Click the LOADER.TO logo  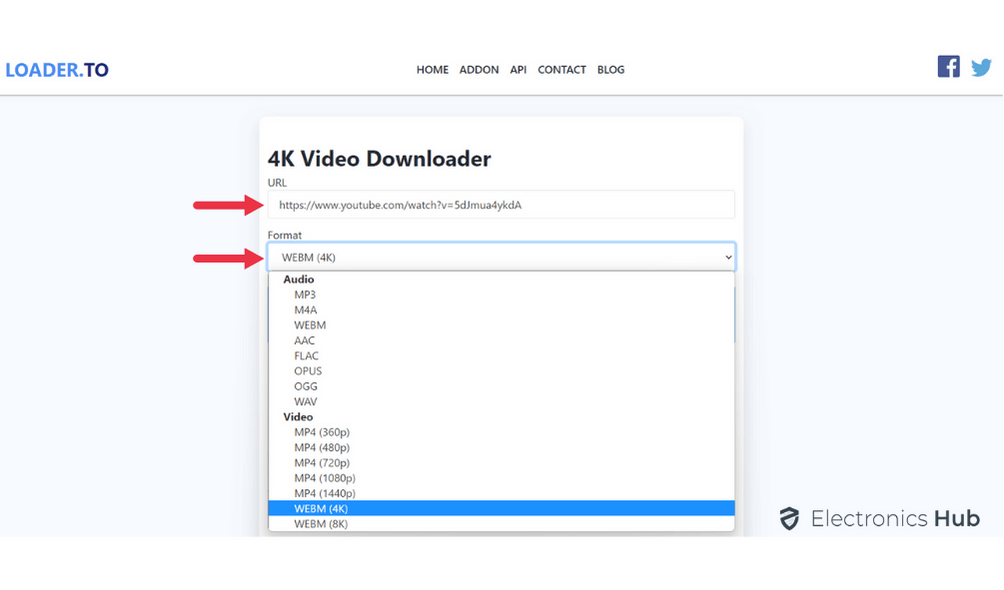[57, 70]
